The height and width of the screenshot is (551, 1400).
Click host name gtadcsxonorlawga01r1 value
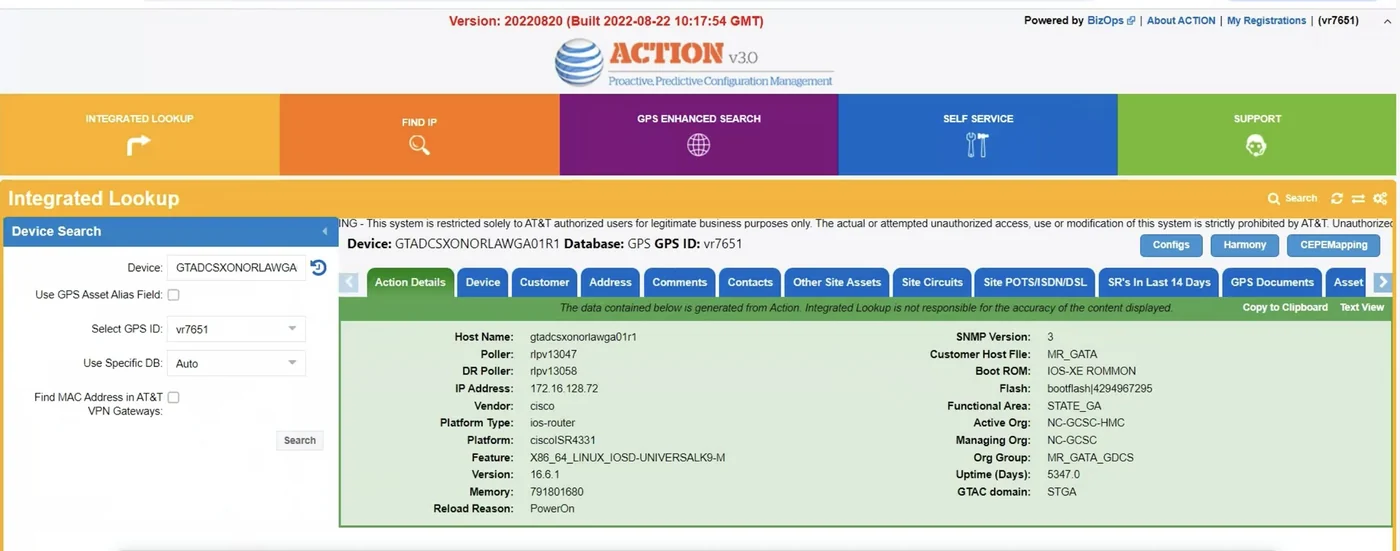tap(583, 337)
